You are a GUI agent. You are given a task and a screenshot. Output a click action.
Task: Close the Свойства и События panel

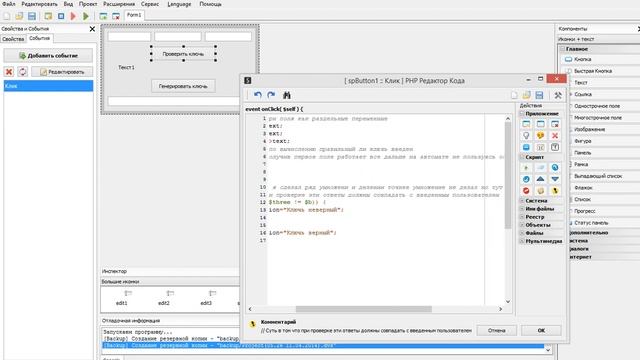92,29
